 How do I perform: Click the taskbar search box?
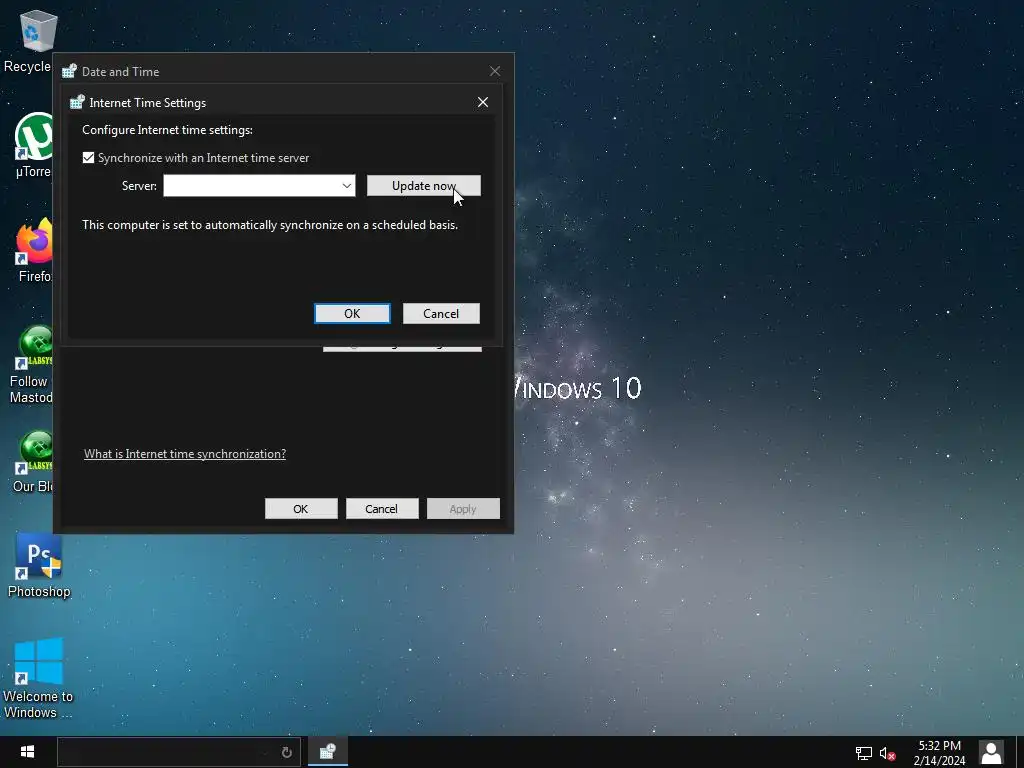click(x=178, y=752)
